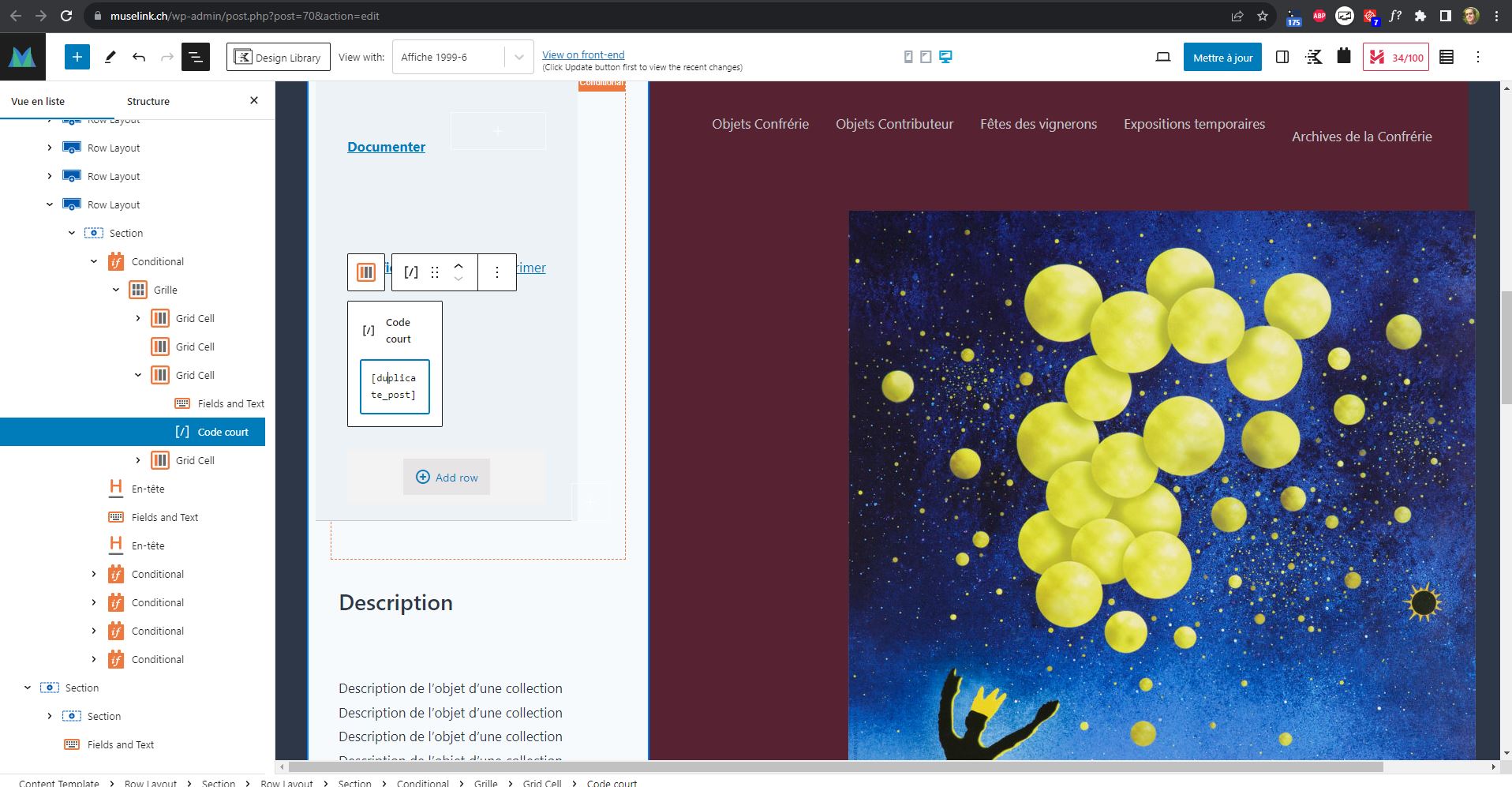The image size is (1512, 787).
Task: Click the Mettre à jour button
Action: (1222, 57)
